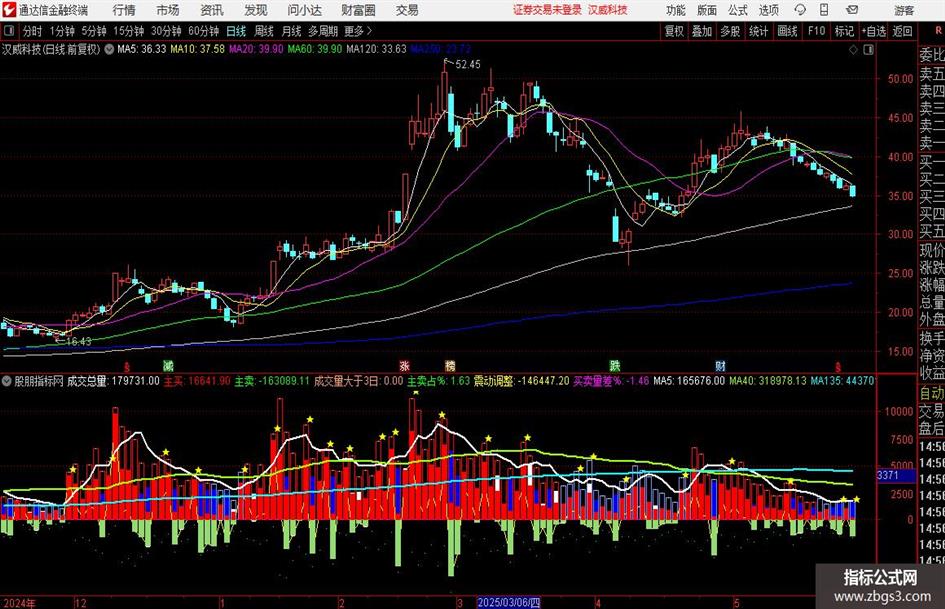This screenshot has height=609, width=945.
Task: Open the 多周期 multi-period view
Action: tap(323, 31)
